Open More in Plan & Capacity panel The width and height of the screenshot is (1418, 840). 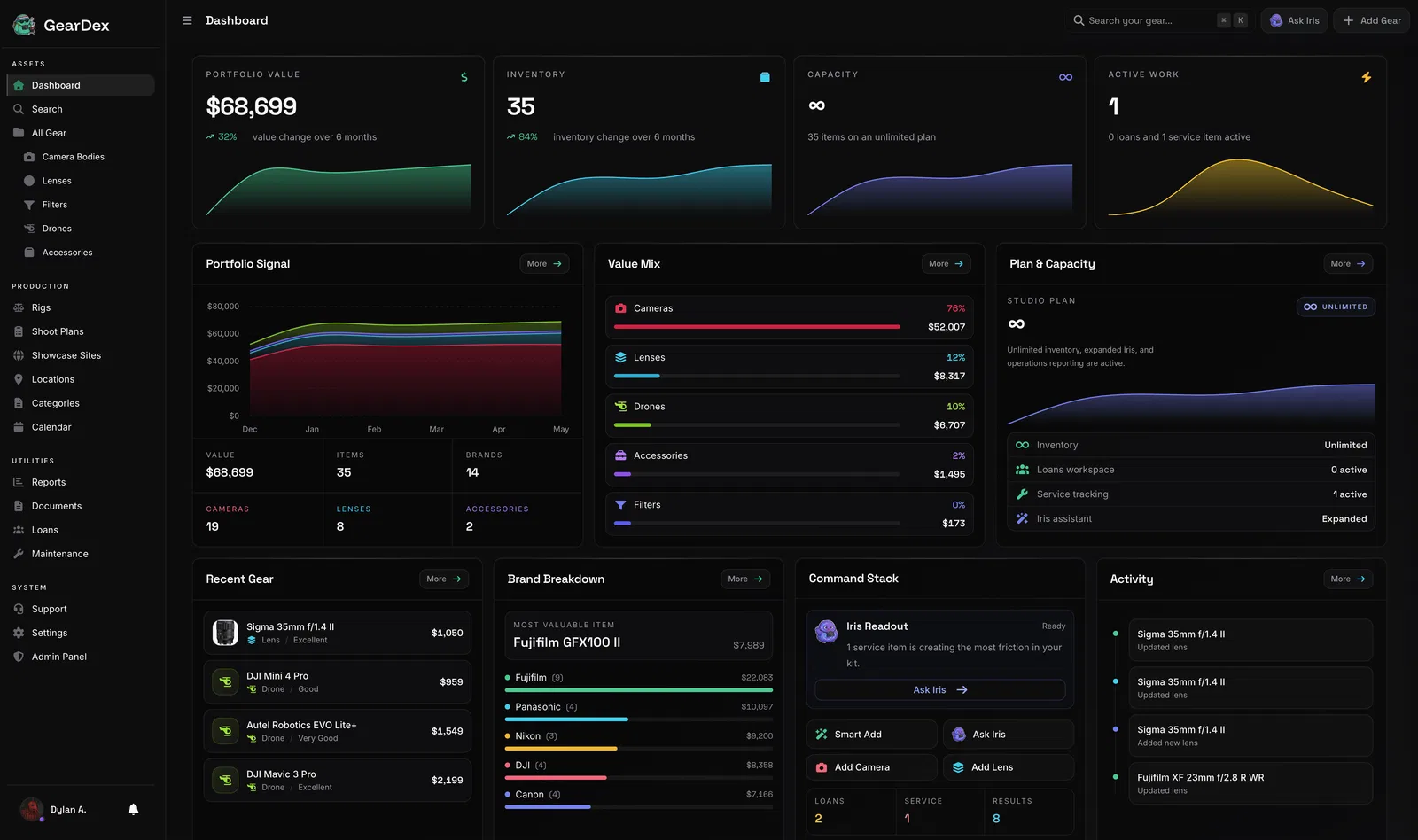(1348, 264)
